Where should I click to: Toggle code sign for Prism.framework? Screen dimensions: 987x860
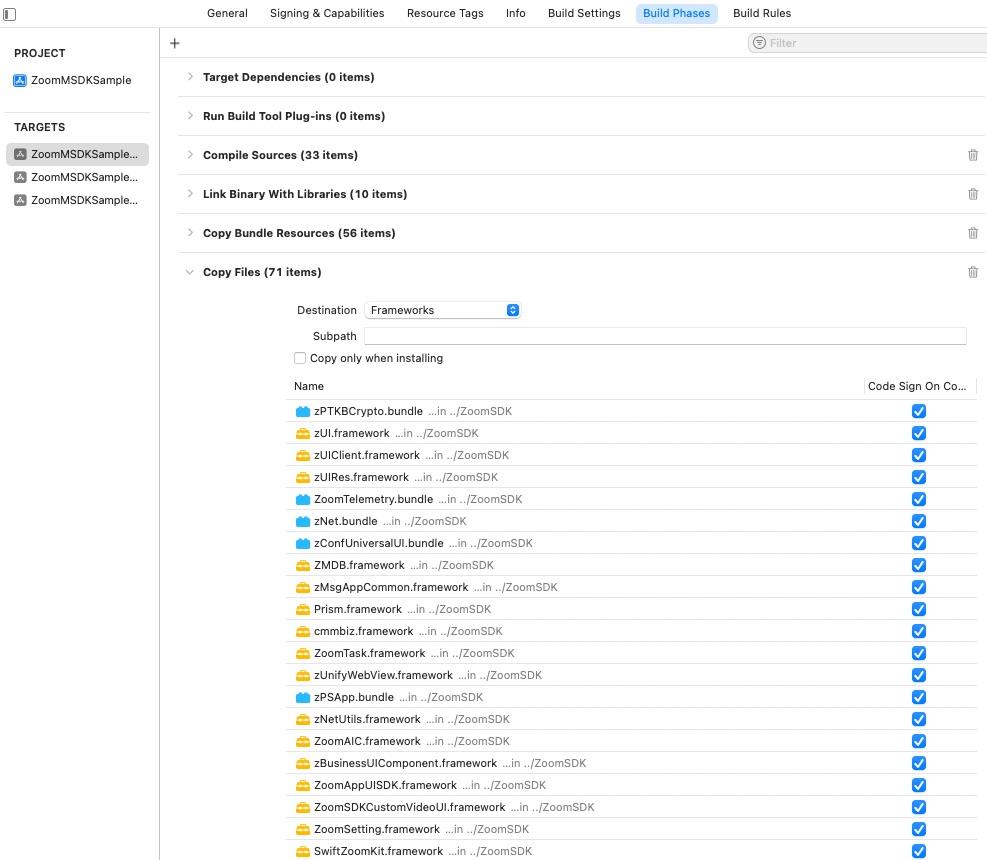(x=918, y=609)
